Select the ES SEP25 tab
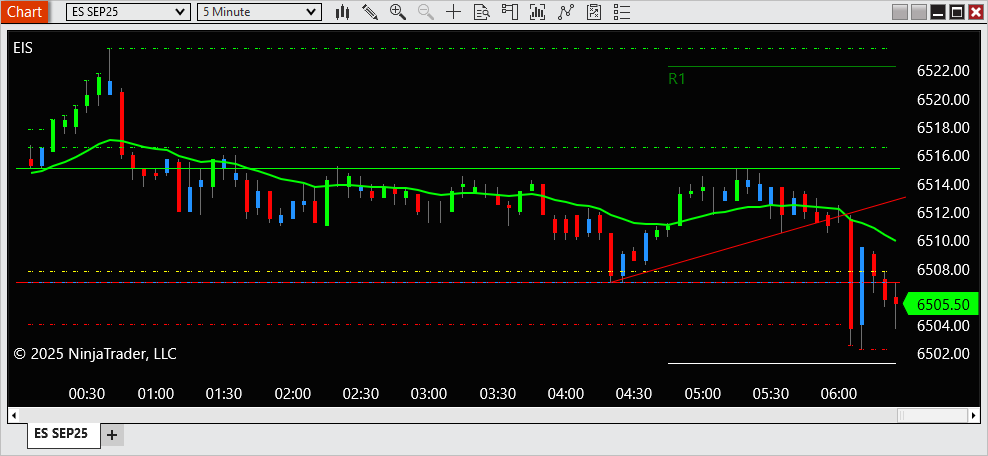The width and height of the screenshot is (988, 456). [x=64, y=433]
